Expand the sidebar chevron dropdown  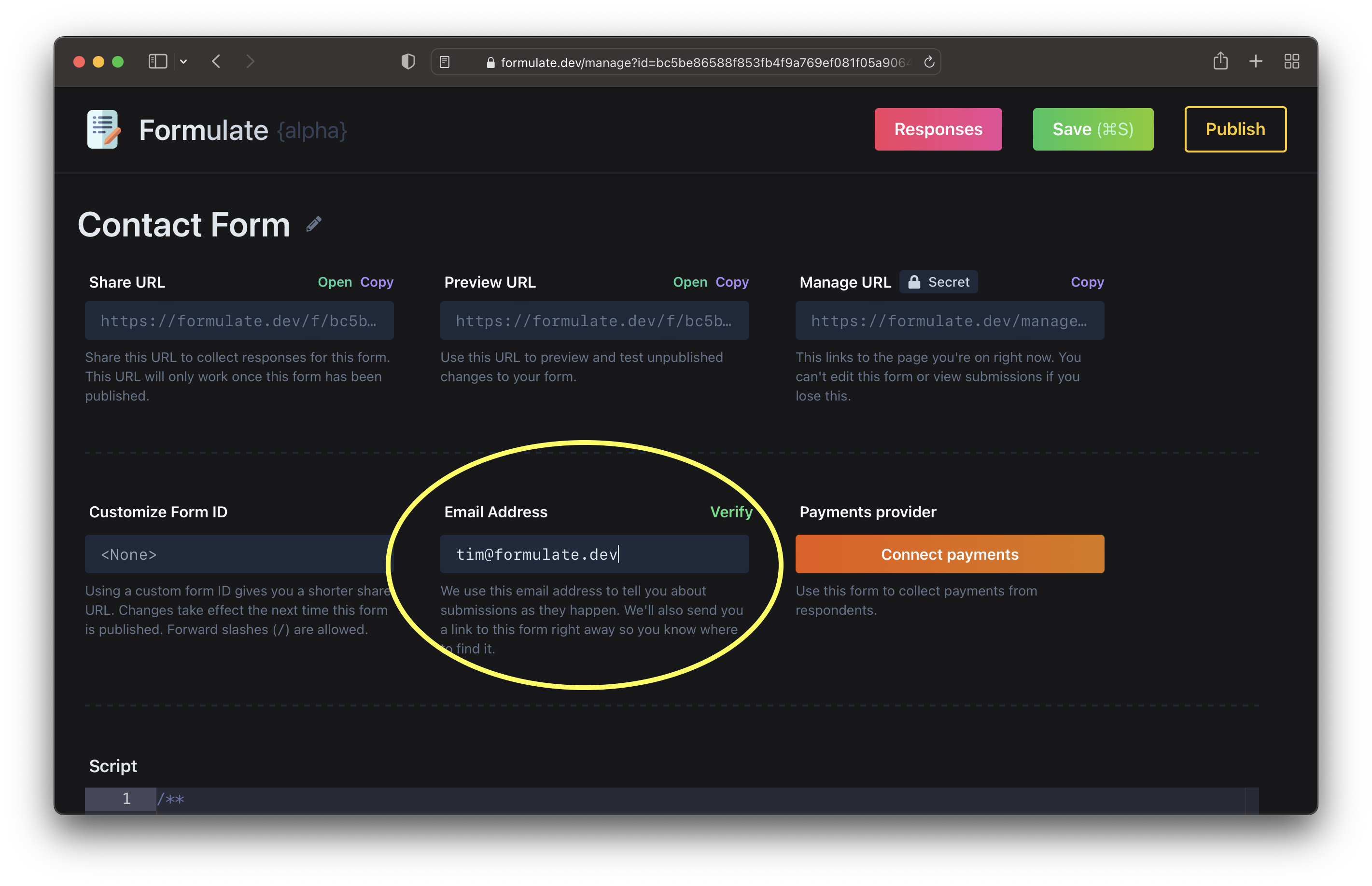click(x=183, y=62)
